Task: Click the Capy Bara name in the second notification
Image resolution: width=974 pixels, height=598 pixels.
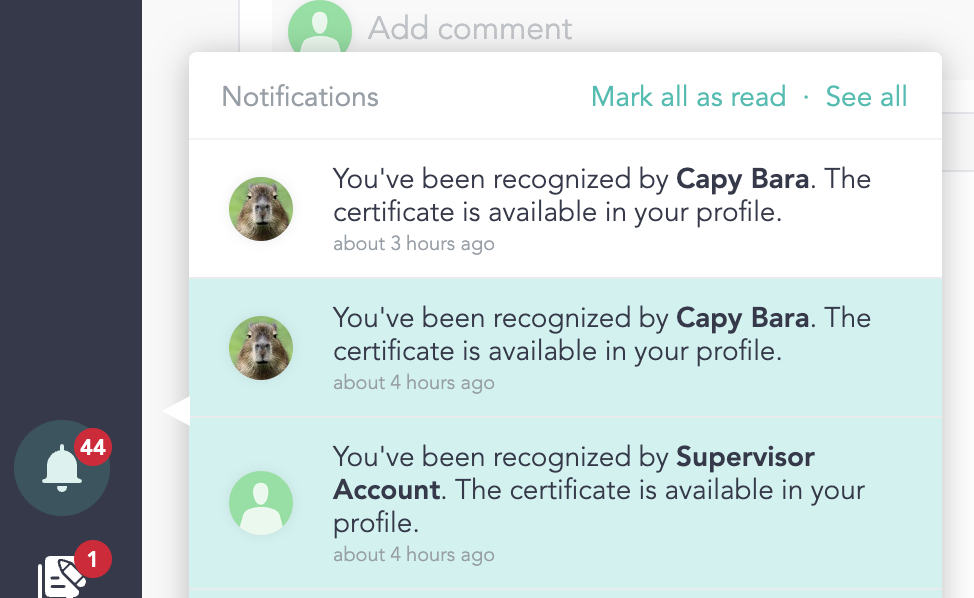Action: click(x=742, y=319)
